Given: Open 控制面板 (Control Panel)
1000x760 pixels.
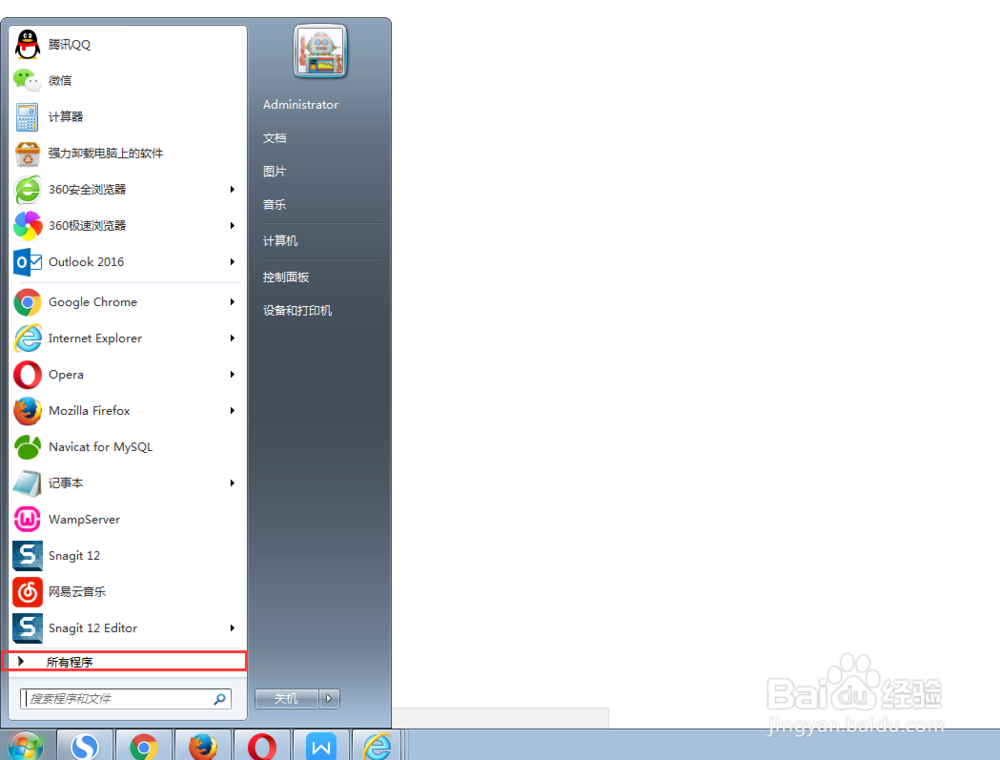Looking at the screenshot, I should click(x=286, y=277).
